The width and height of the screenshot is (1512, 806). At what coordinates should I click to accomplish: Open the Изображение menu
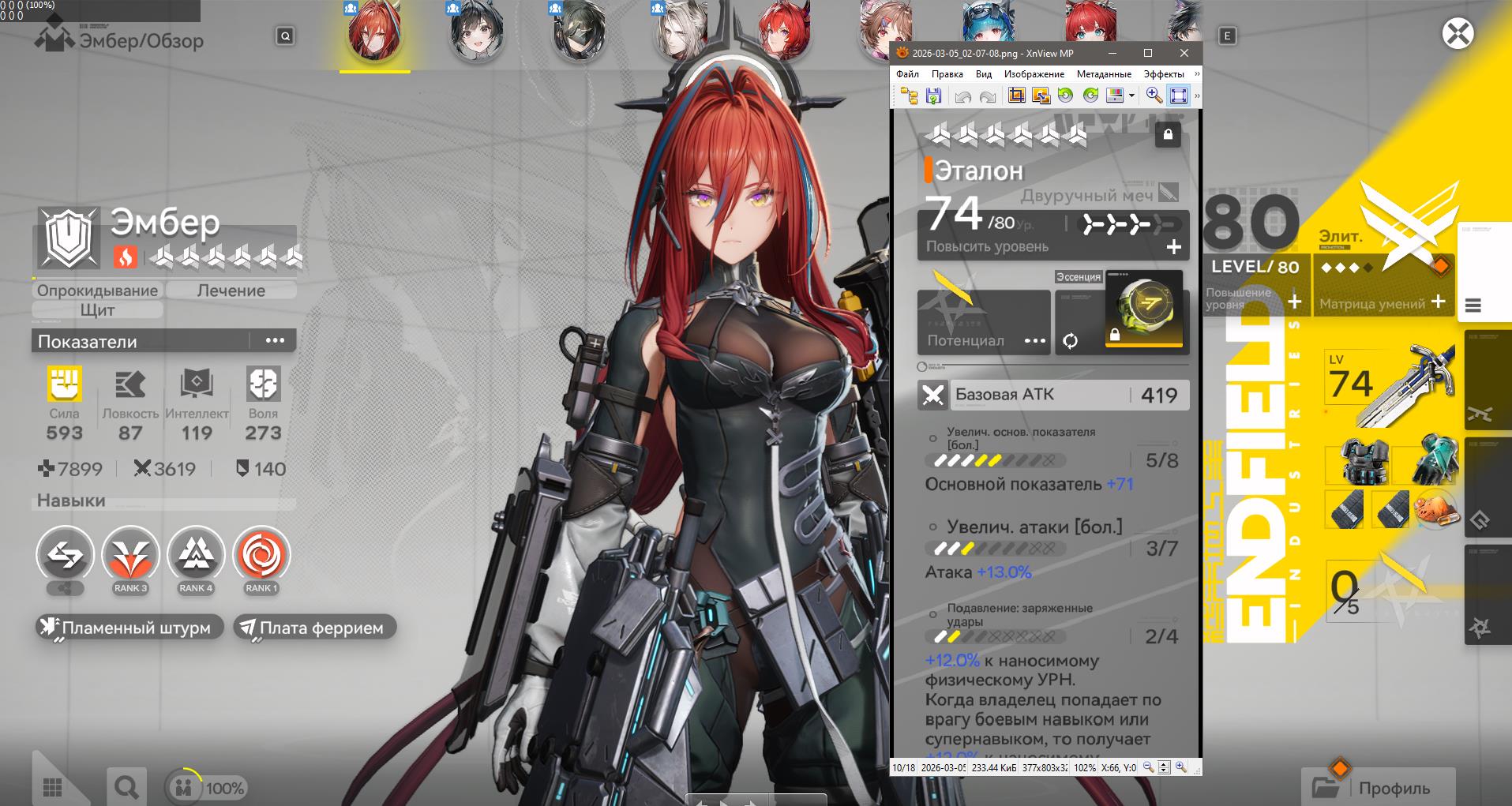click(x=1034, y=74)
